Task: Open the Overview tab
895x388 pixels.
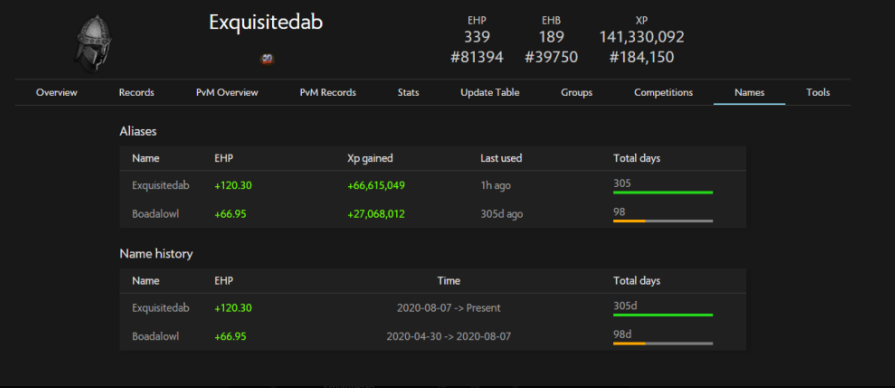Action: pyautogui.click(x=57, y=92)
